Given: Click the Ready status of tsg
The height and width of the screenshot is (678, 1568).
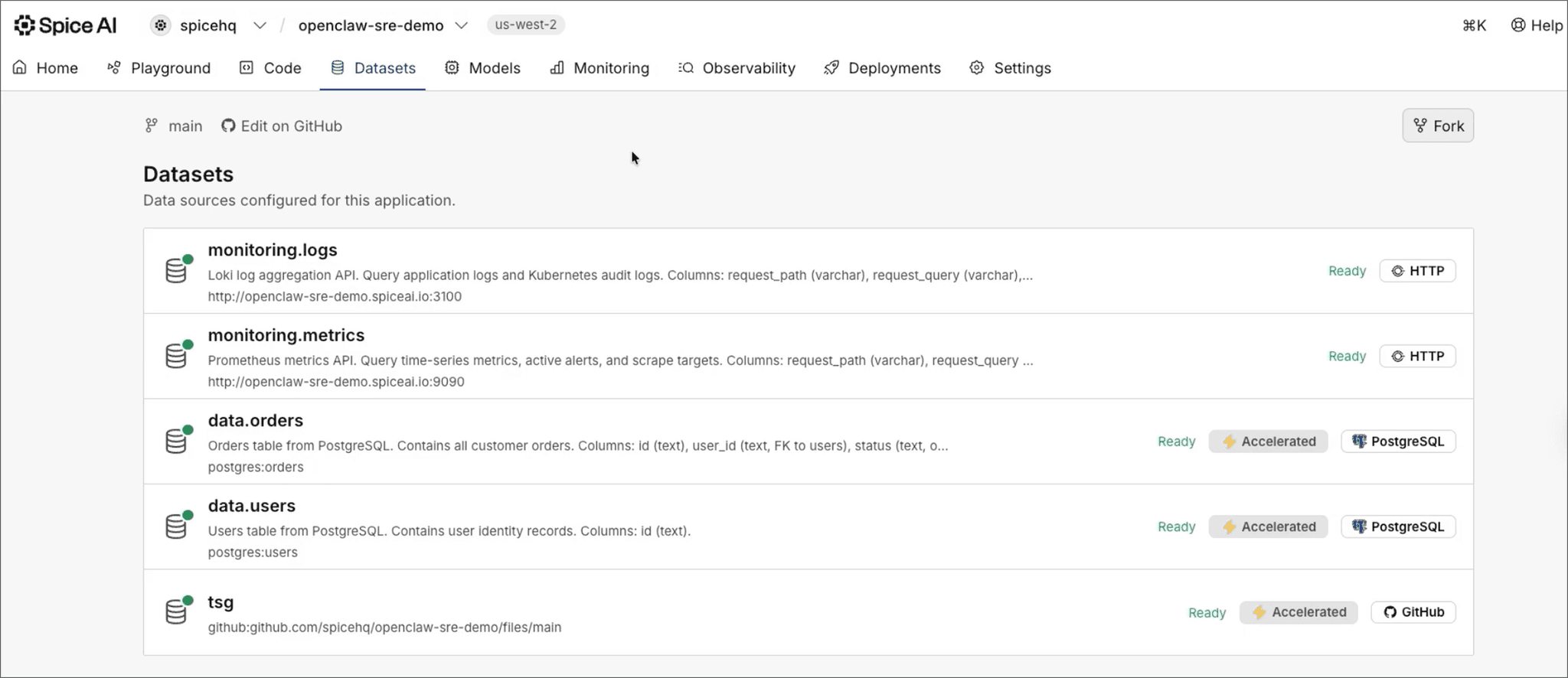Looking at the screenshot, I should point(1207,613).
